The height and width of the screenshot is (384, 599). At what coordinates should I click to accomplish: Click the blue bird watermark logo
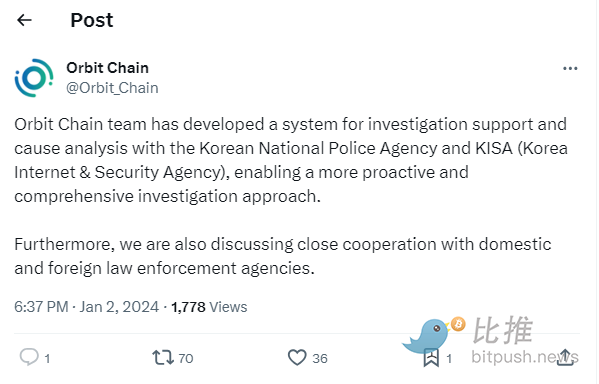point(427,336)
